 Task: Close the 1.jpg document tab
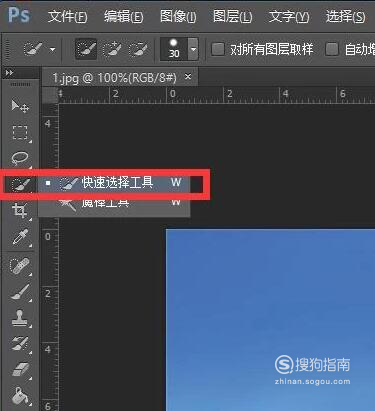pyautogui.click(x=188, y=77)
